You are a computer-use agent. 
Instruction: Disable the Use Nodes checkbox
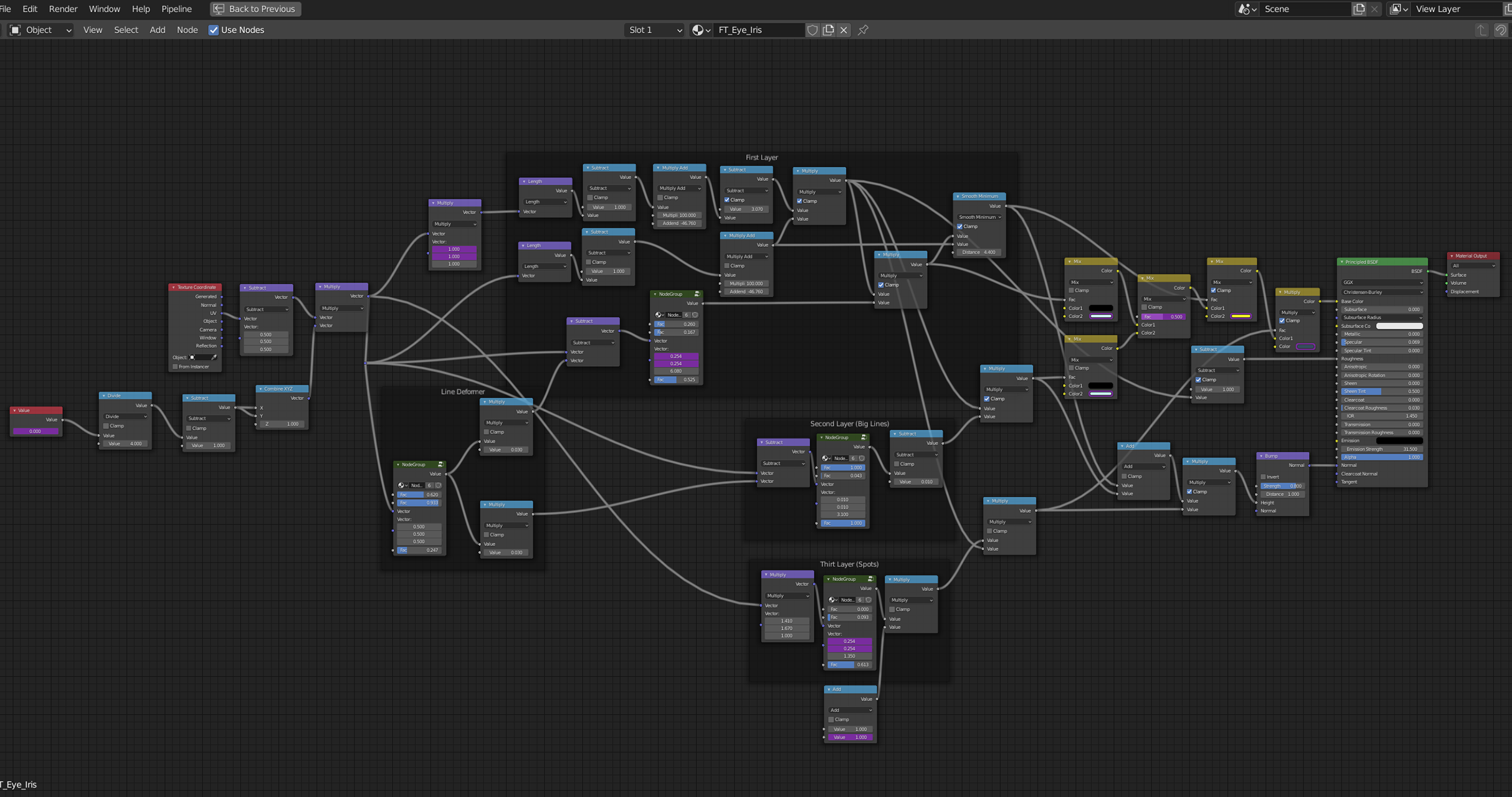(213, 30)
